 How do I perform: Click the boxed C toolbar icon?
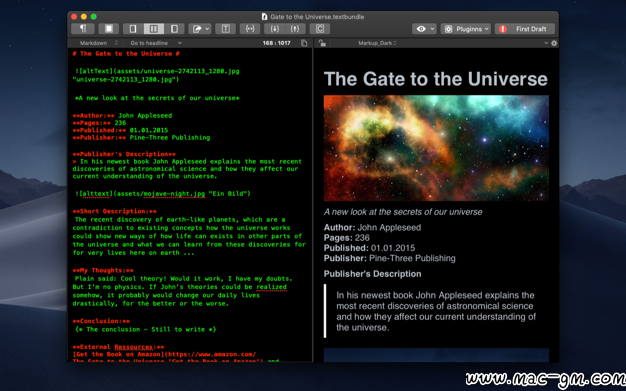pos(320,29)
